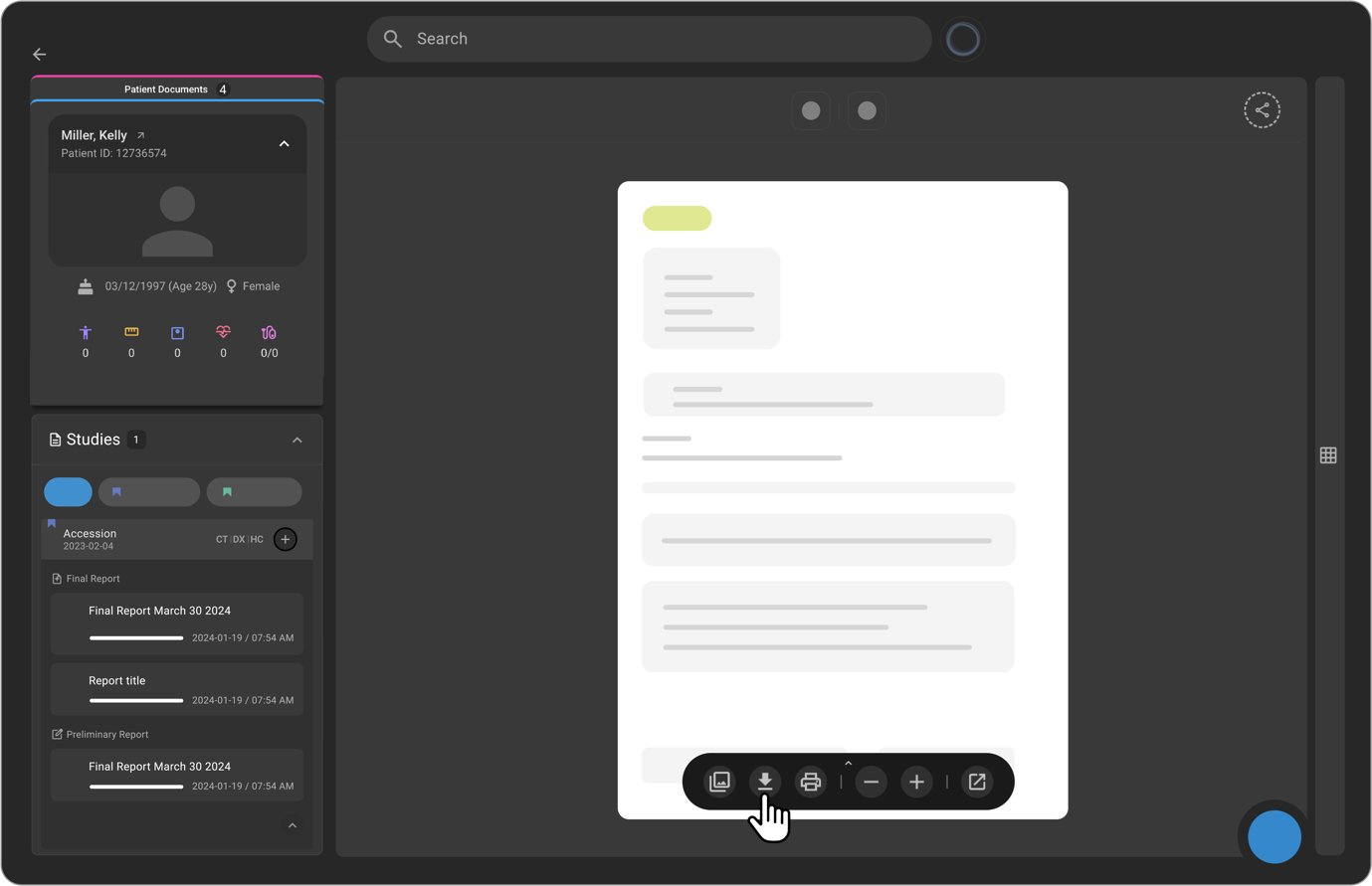Click the Search input field
This screenshot has width=1372, height=886.
(x=649, y=39)
